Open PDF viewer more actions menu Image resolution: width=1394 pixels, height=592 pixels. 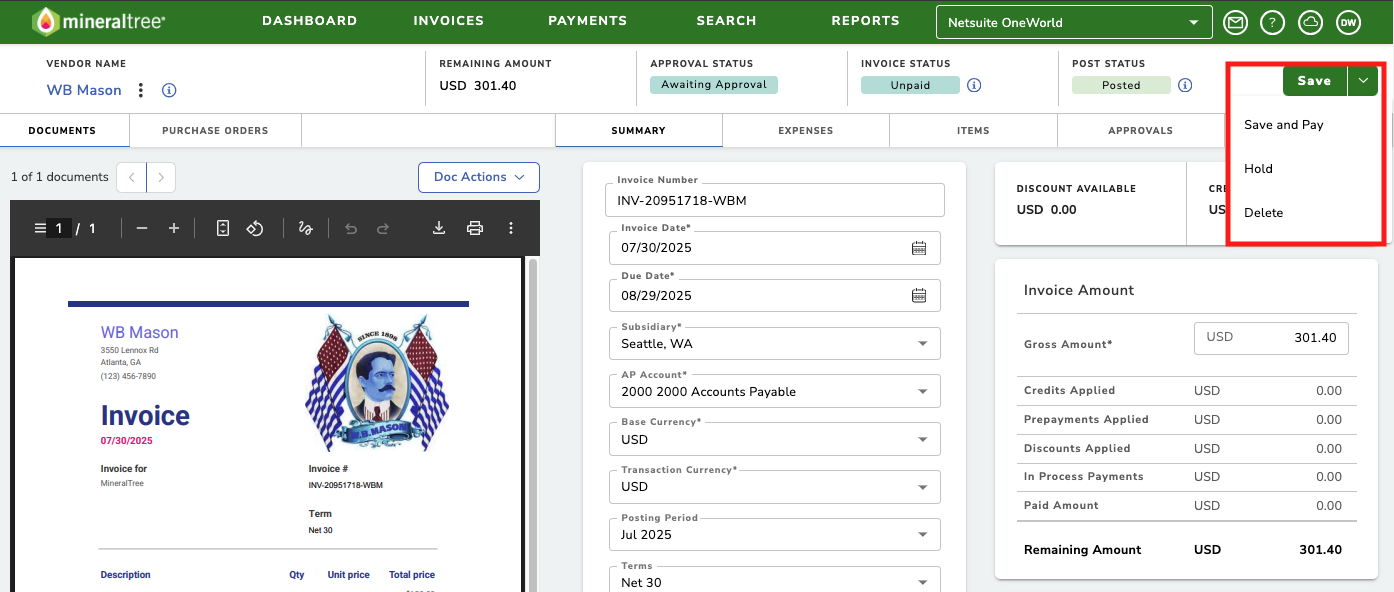511,228
